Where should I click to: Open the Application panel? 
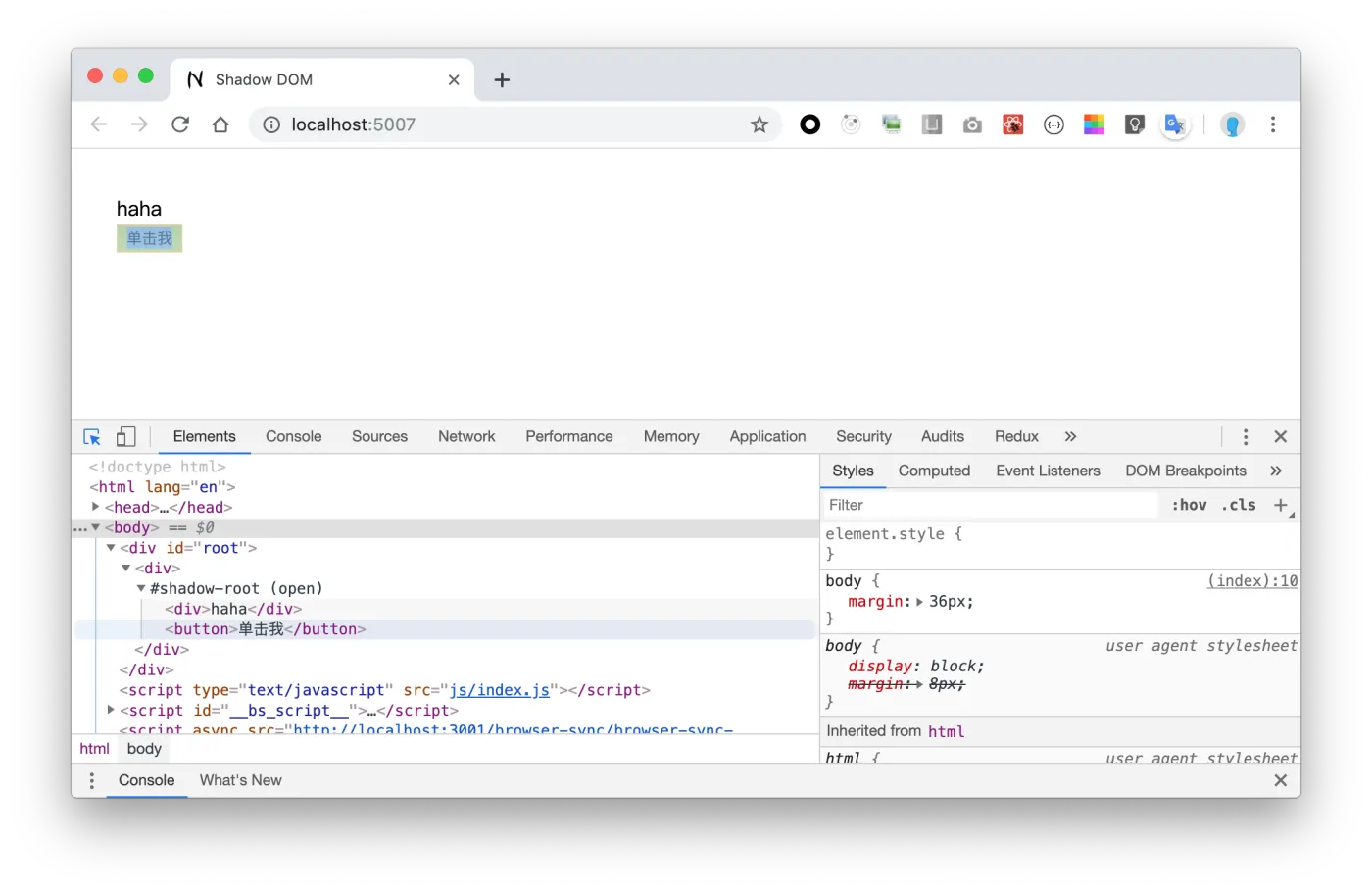(767, 437)
